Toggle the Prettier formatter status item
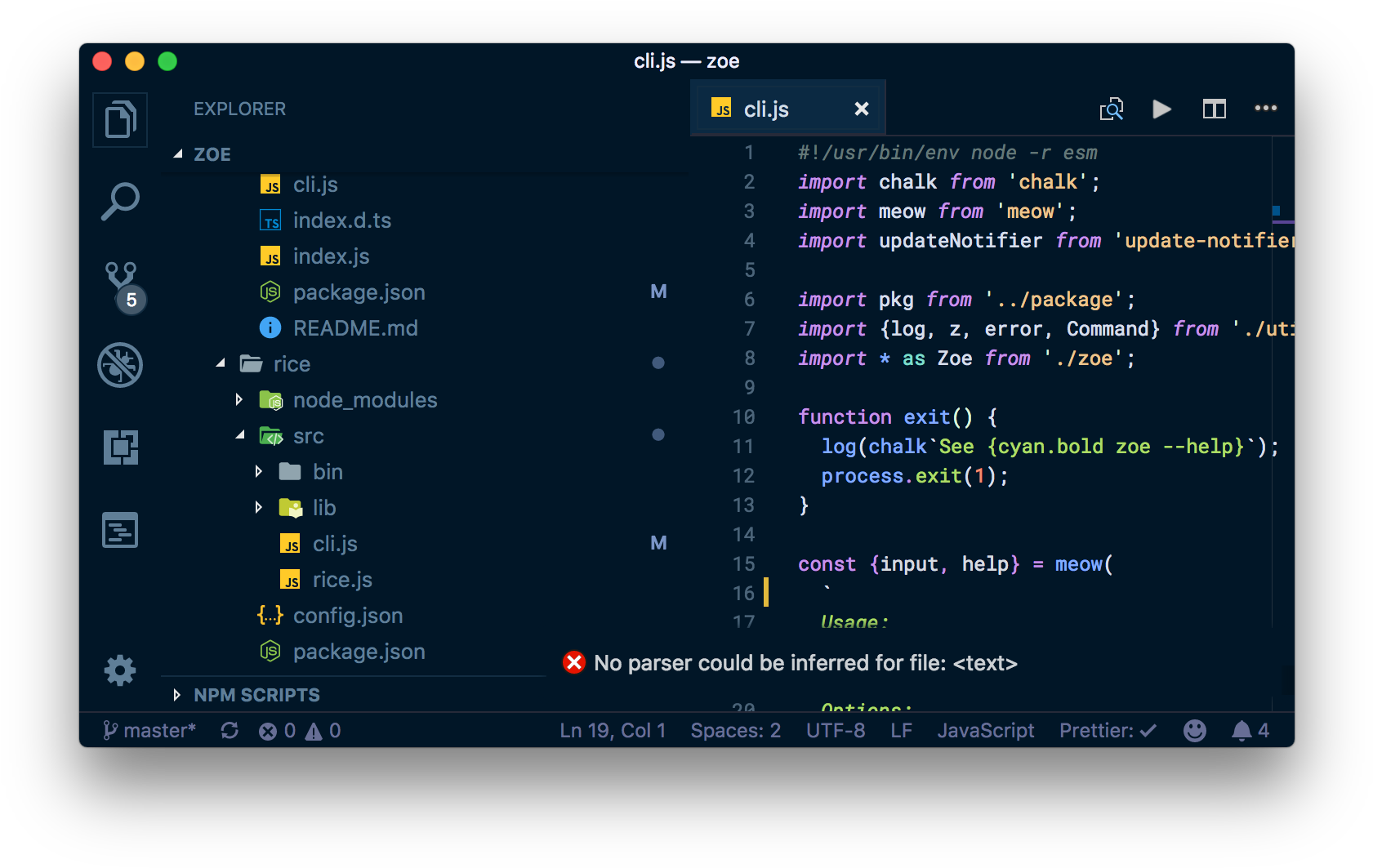The height and width of the screenshot is (868, 1373). 1108,730
